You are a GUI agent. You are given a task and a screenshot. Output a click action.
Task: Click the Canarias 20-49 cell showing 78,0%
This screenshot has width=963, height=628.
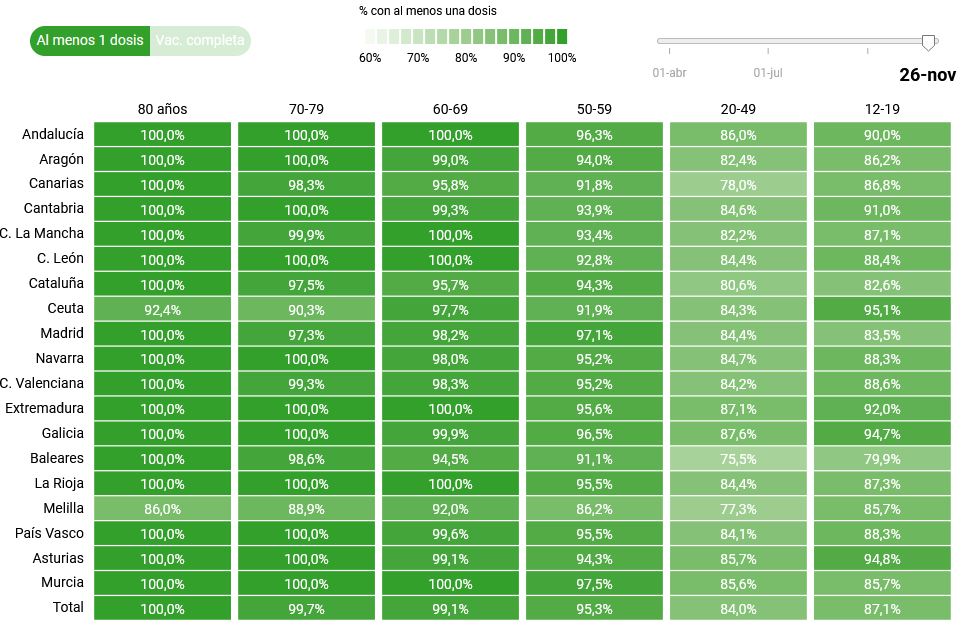tap(738, 184)
